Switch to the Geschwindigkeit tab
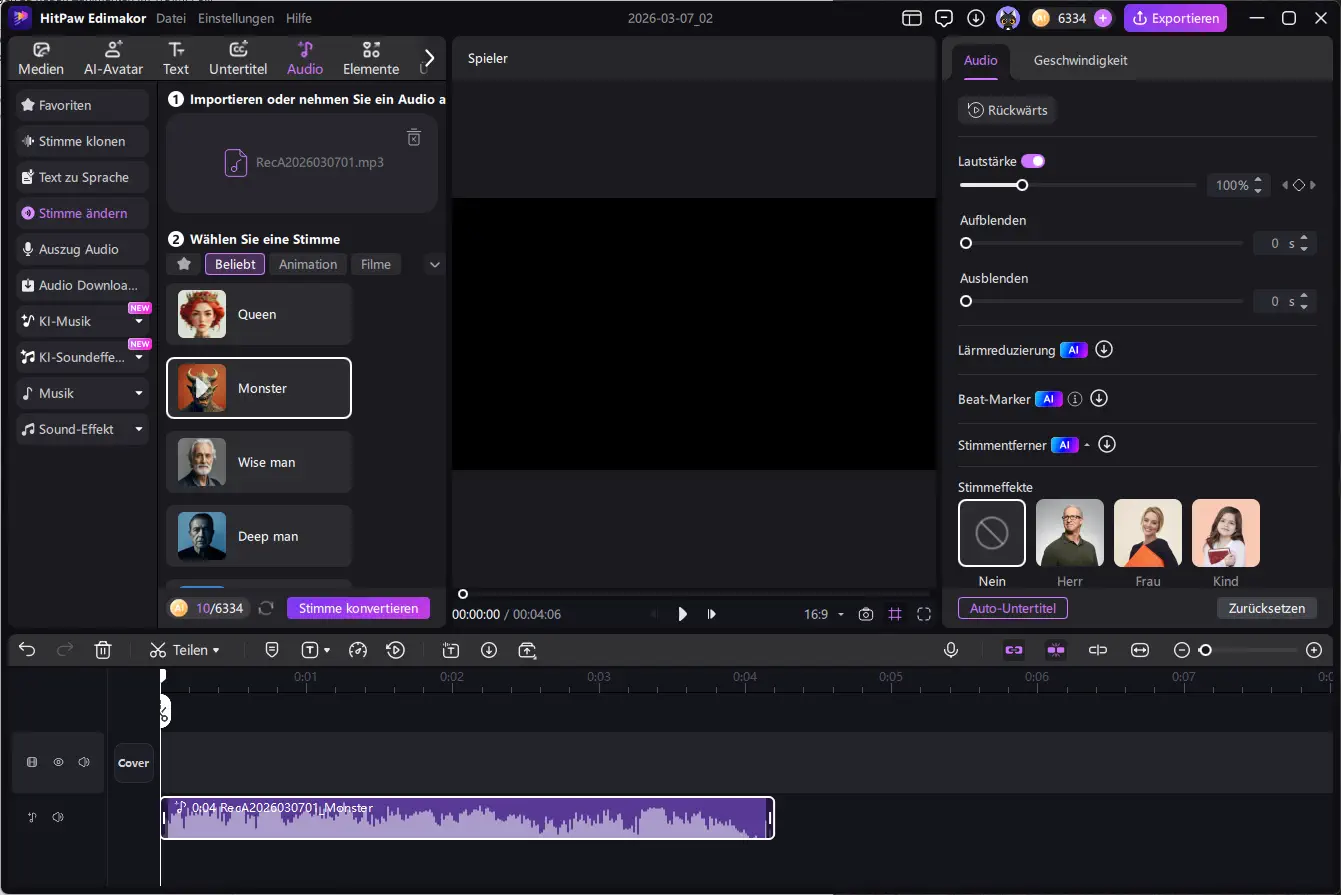 tap(1080, 60)
